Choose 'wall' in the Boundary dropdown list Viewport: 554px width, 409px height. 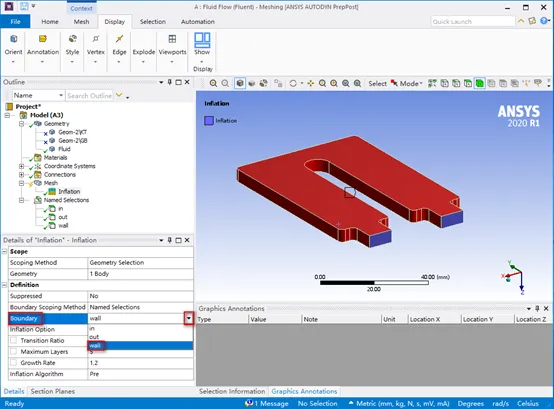pos(140,345)
